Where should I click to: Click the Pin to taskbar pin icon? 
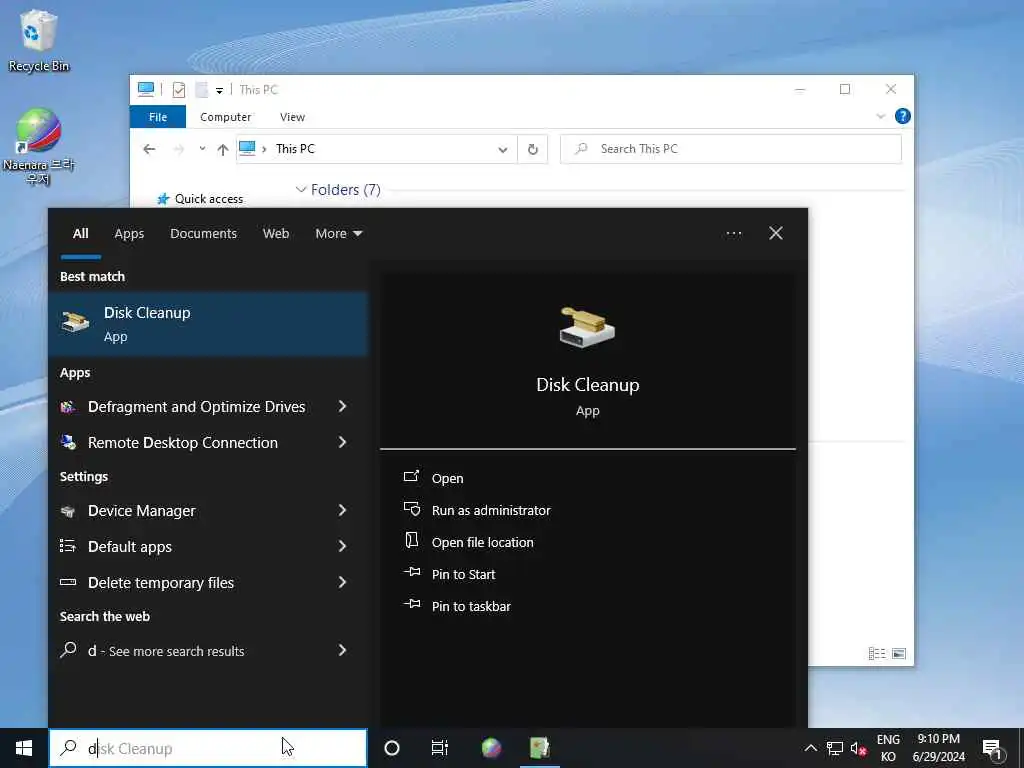click(411, 605)
